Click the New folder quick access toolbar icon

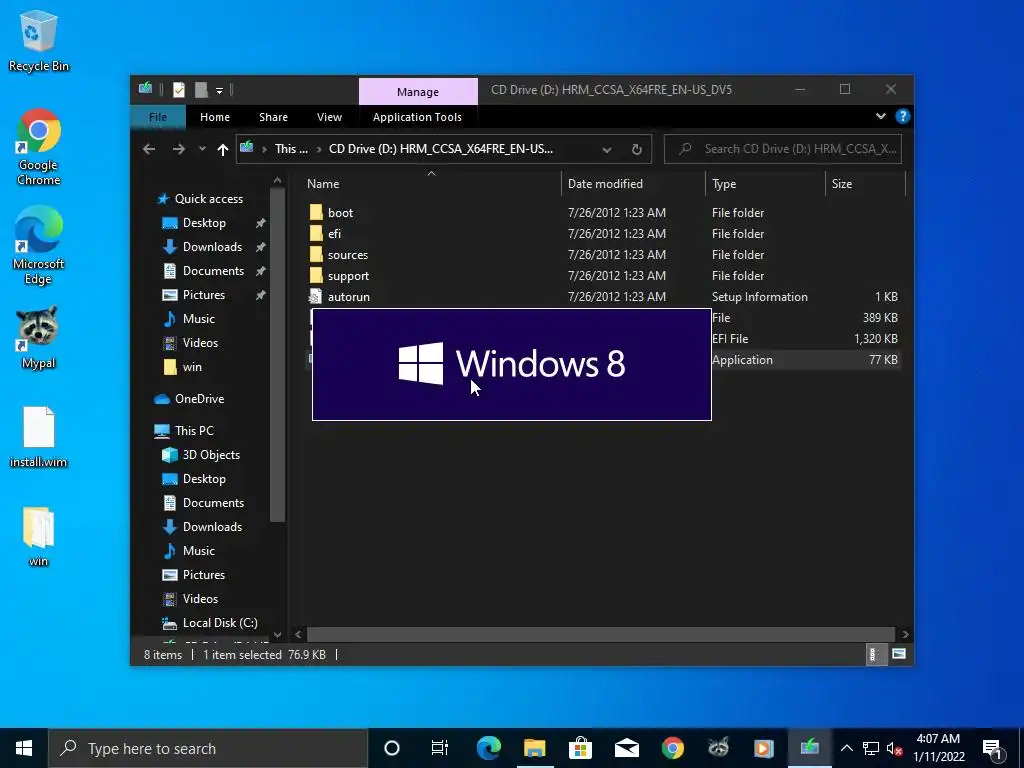point(200,89)
